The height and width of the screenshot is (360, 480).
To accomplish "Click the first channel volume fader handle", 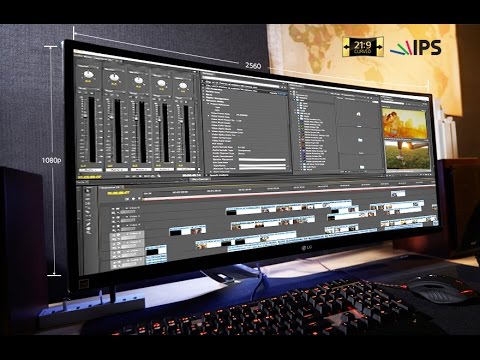I will coord(85,116).
